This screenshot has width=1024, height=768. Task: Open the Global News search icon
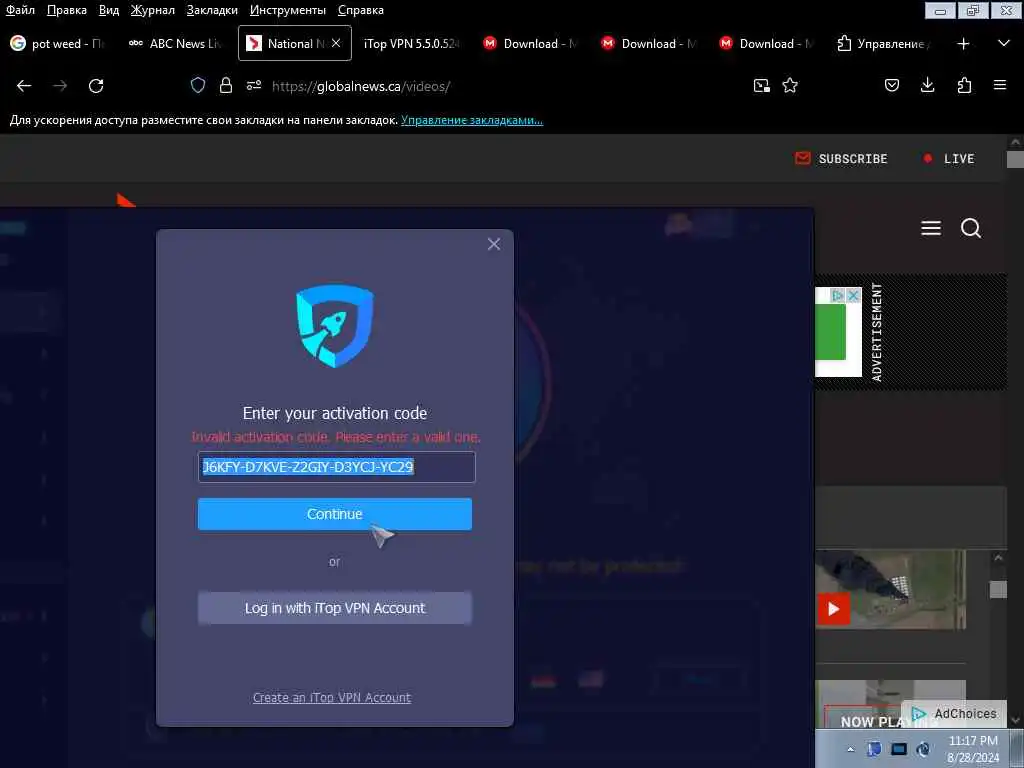point(971,228)
